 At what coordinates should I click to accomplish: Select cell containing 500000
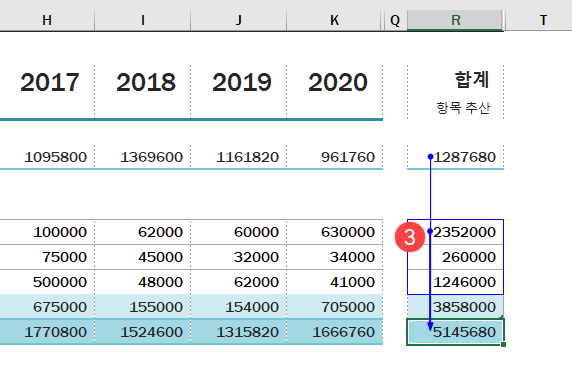click(47, 282)
